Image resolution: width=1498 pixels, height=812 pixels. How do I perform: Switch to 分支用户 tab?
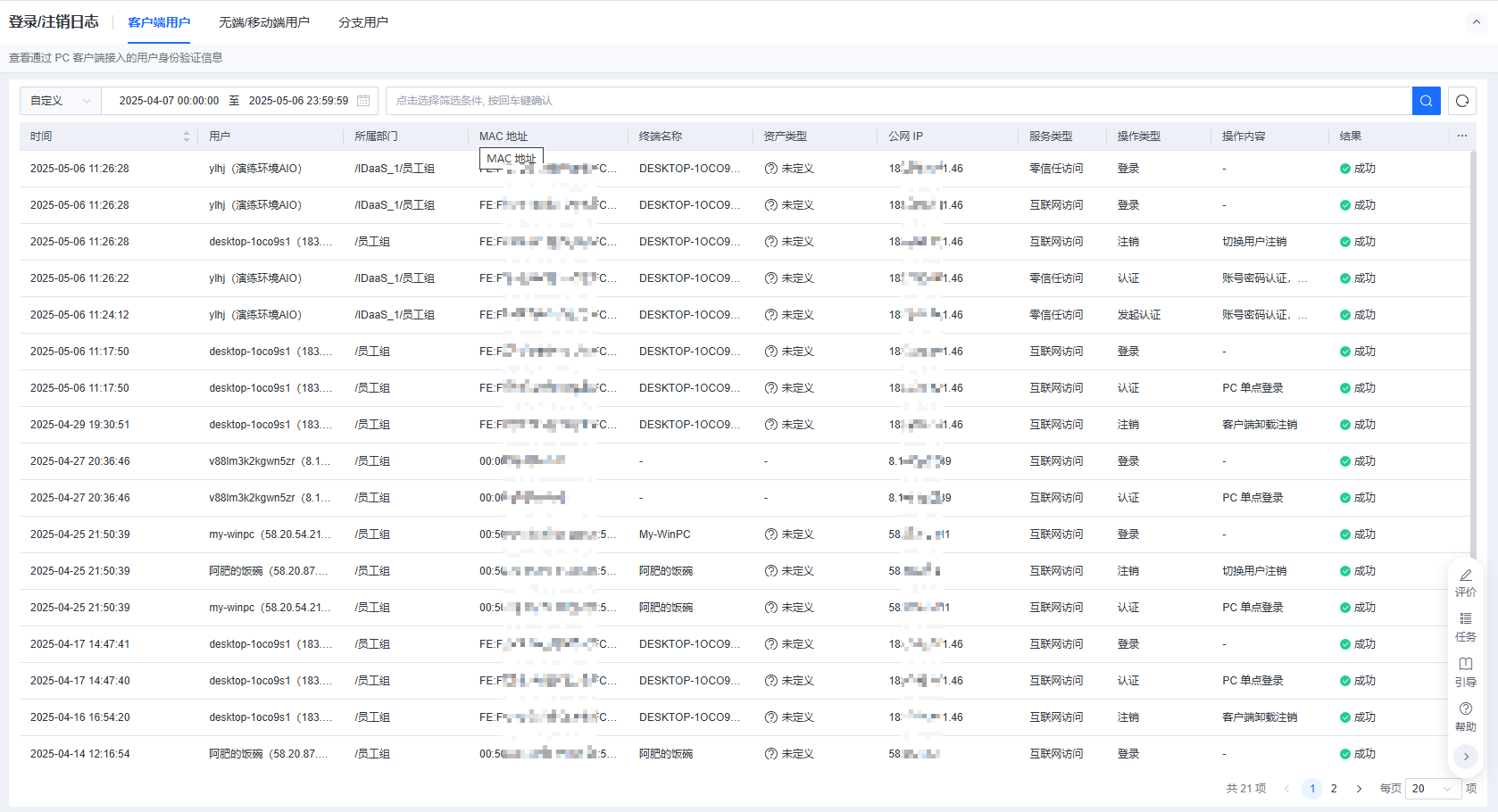click(363, 22)
